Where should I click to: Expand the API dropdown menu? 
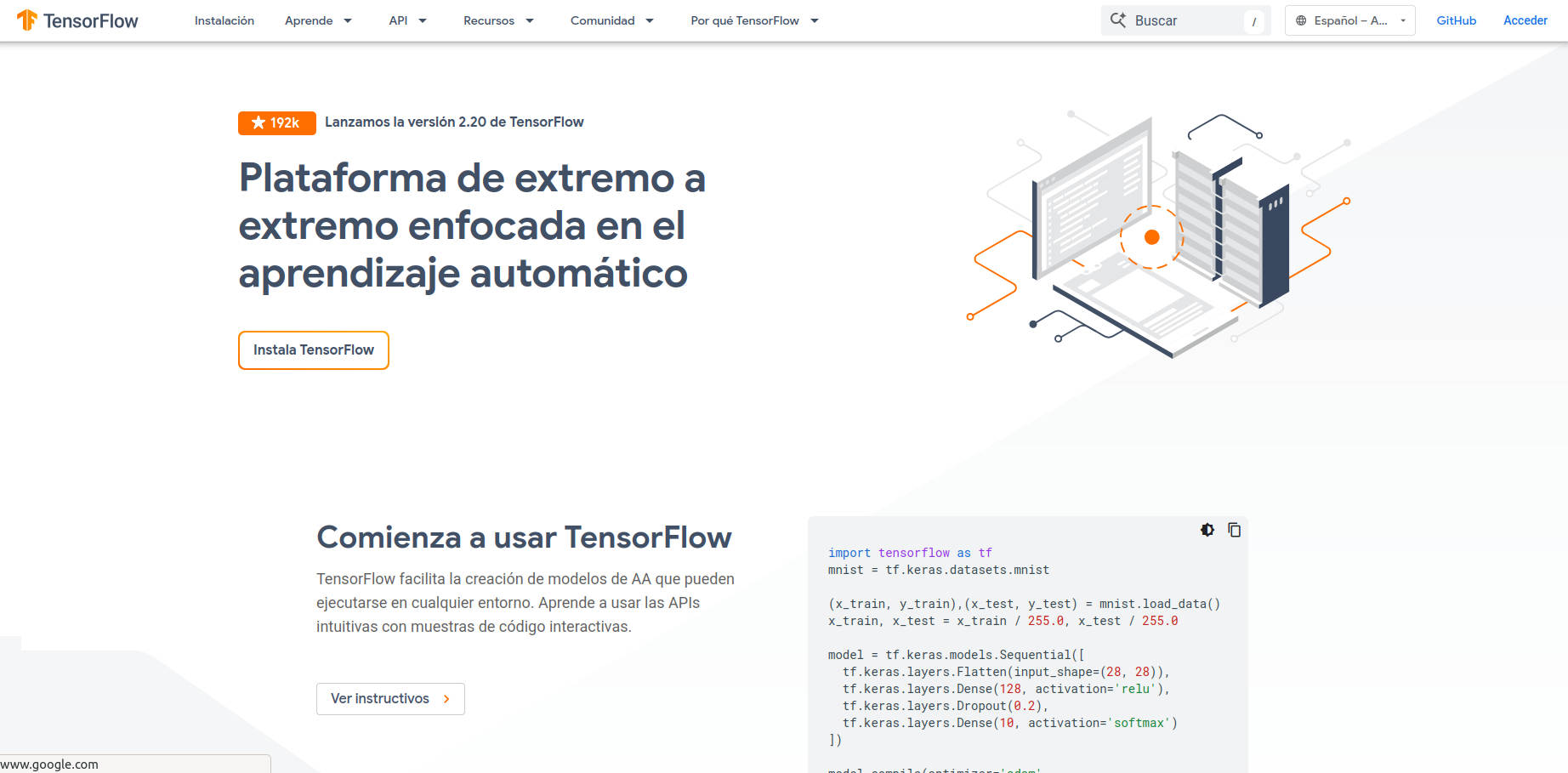407,20
